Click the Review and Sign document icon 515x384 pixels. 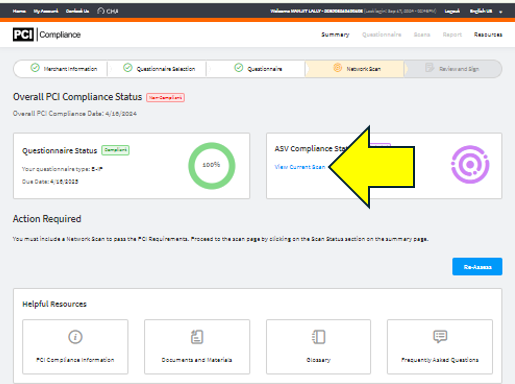pos(430,68)
